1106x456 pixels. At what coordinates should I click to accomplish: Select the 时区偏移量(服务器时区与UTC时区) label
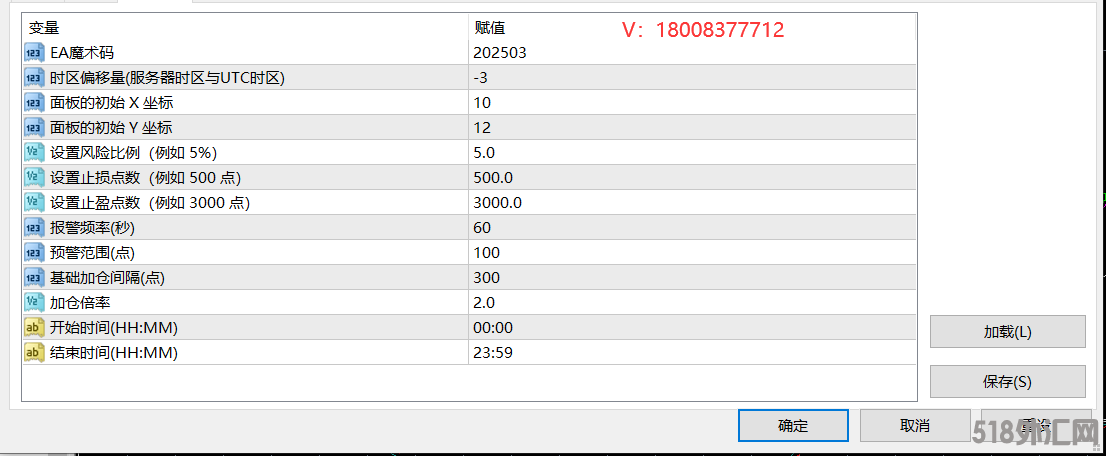point(167,78)
